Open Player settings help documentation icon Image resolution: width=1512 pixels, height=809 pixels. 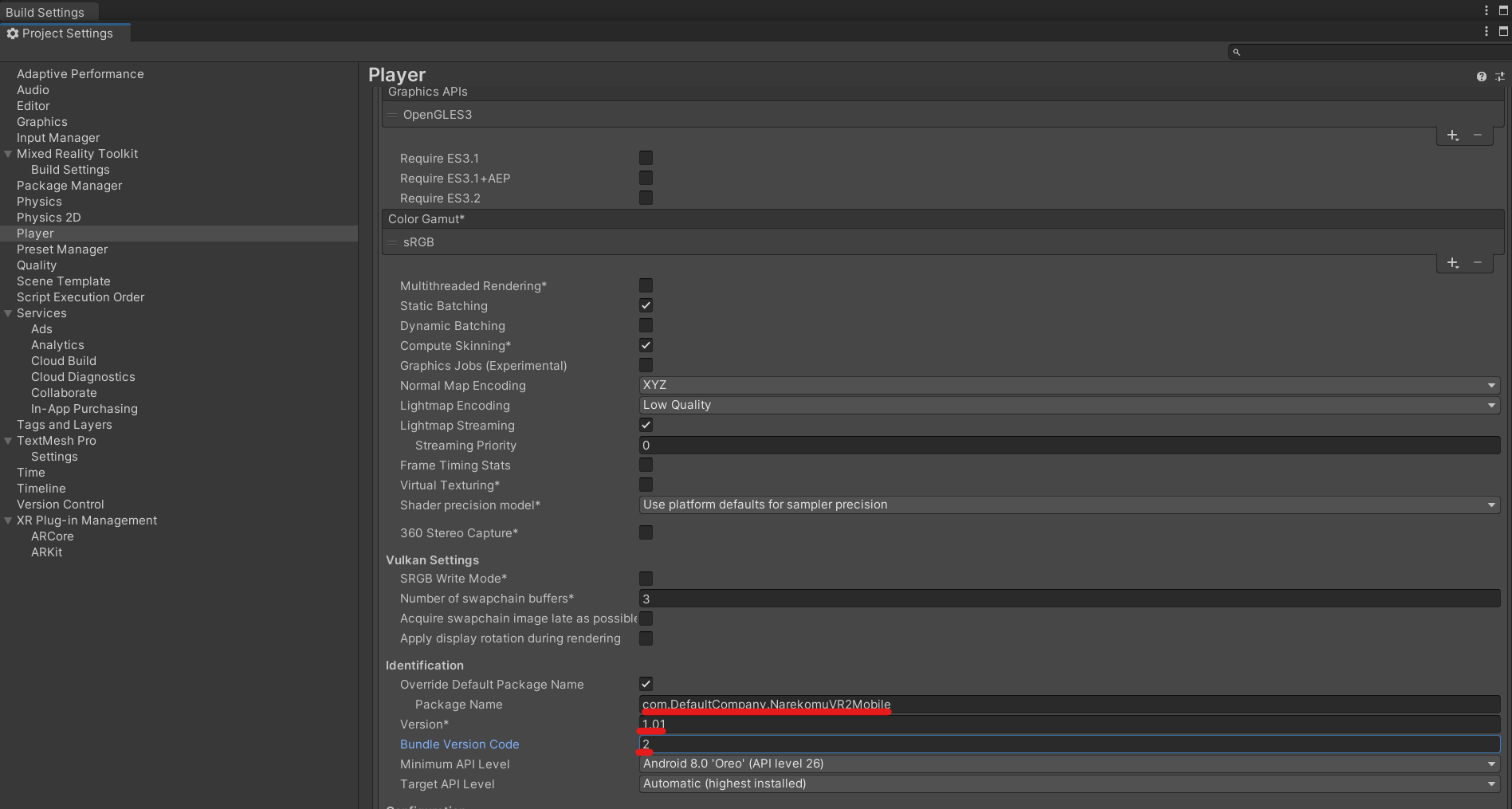coord(1481,77)
